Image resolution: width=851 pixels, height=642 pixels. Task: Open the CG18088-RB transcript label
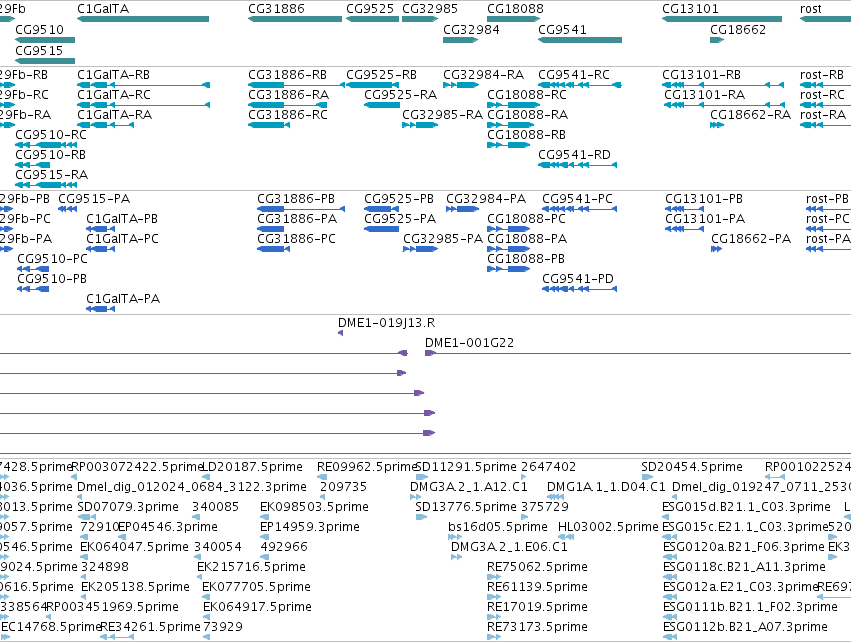click(x=526, y=135)
